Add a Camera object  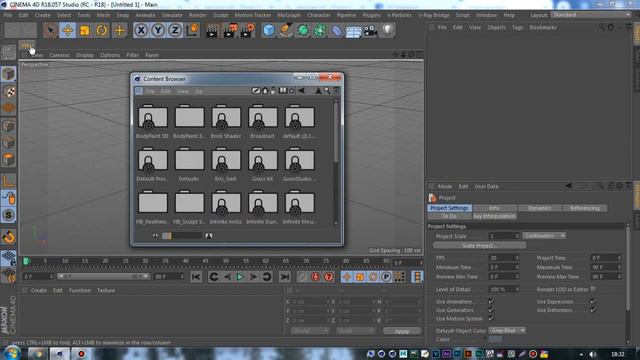point(370,30)
